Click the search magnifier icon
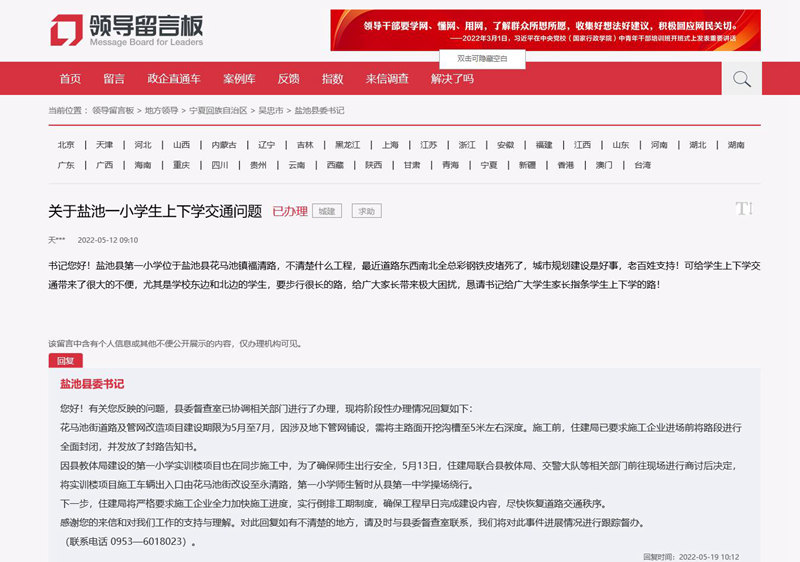The image size is (800, 562). (x=741, y=79)
